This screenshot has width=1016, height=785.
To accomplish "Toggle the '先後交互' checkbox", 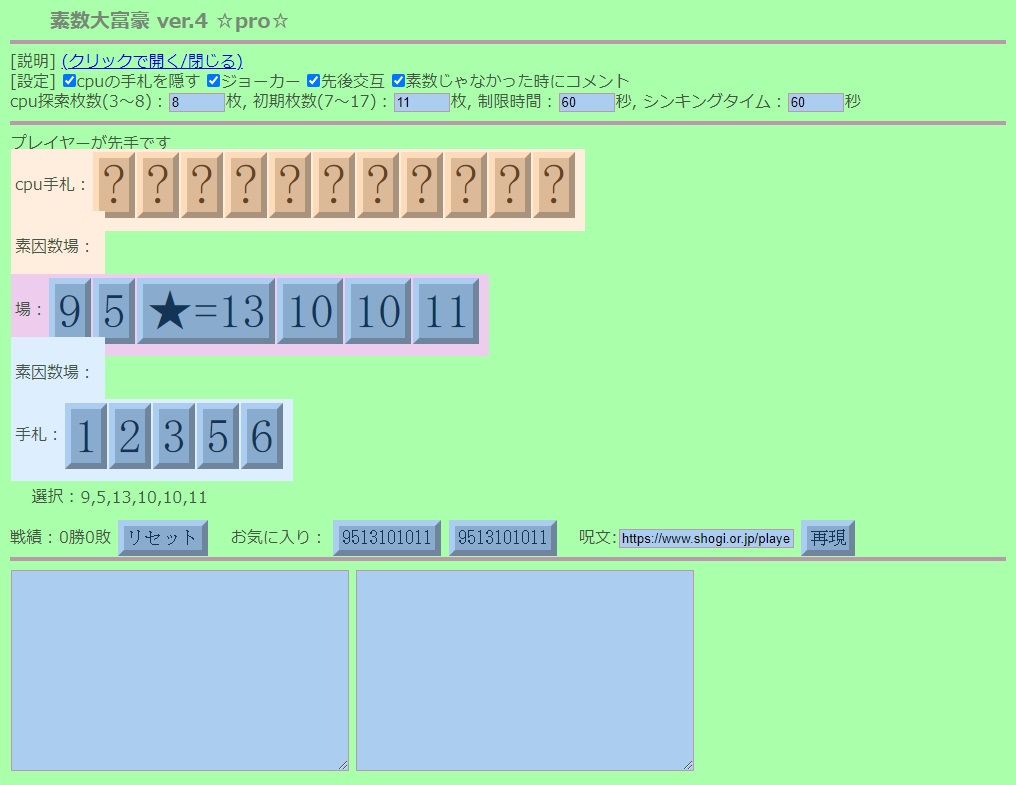I will pos(314,81).
